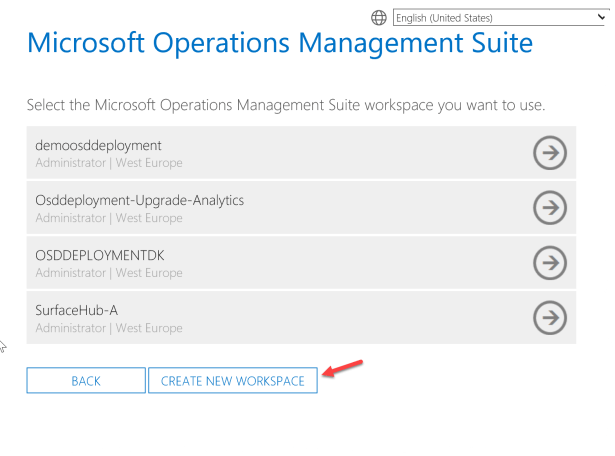Viewport: 615px width, 456px height.
Task: Click the arrow icon for Osddeployment-Upgrade-Analytics
Action: 550,208
